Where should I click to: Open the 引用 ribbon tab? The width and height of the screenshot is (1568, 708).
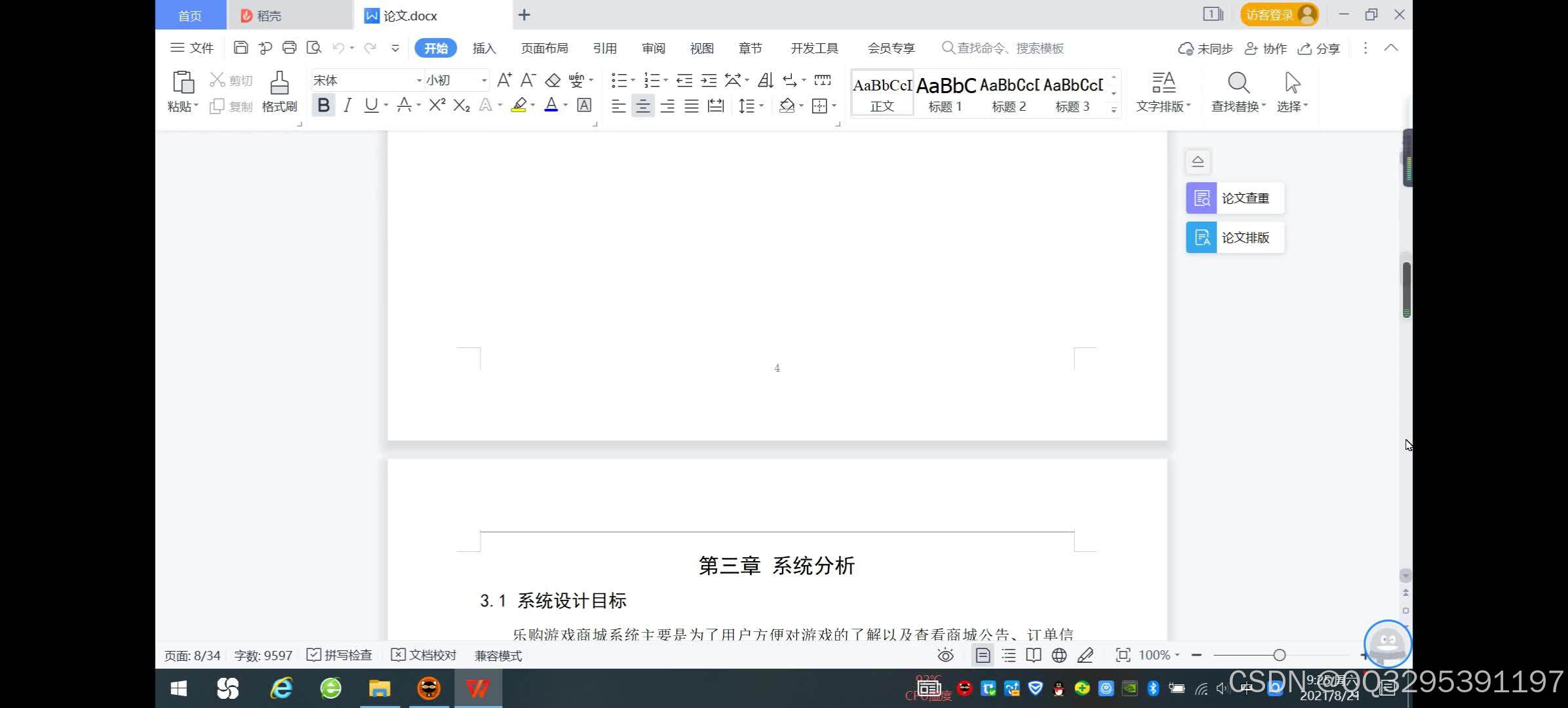[604, 48]
